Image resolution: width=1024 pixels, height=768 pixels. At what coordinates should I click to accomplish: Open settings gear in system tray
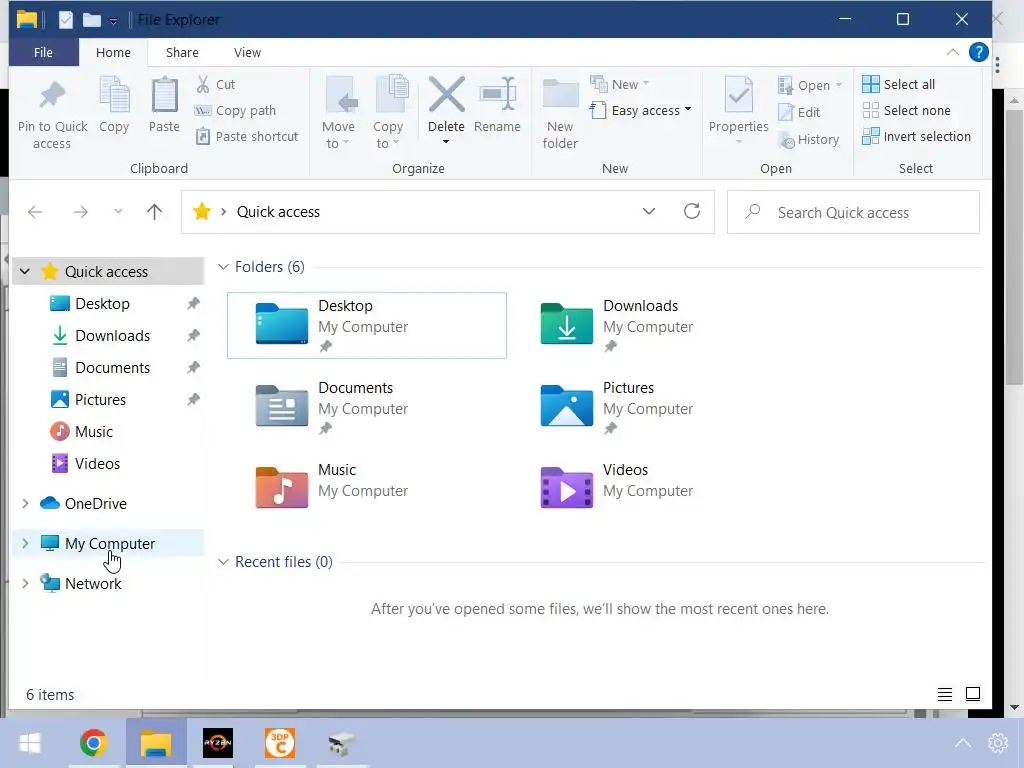(998, 743)
